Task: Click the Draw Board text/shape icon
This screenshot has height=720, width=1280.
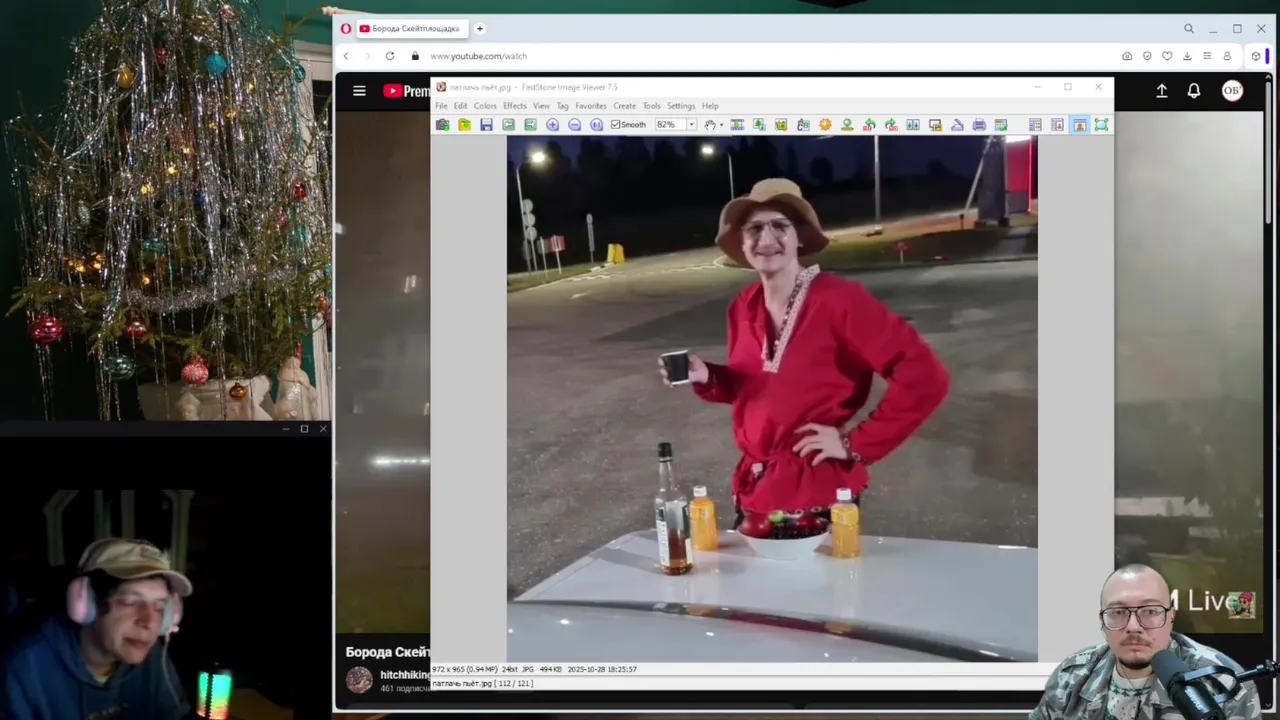Action: (803, 125)
